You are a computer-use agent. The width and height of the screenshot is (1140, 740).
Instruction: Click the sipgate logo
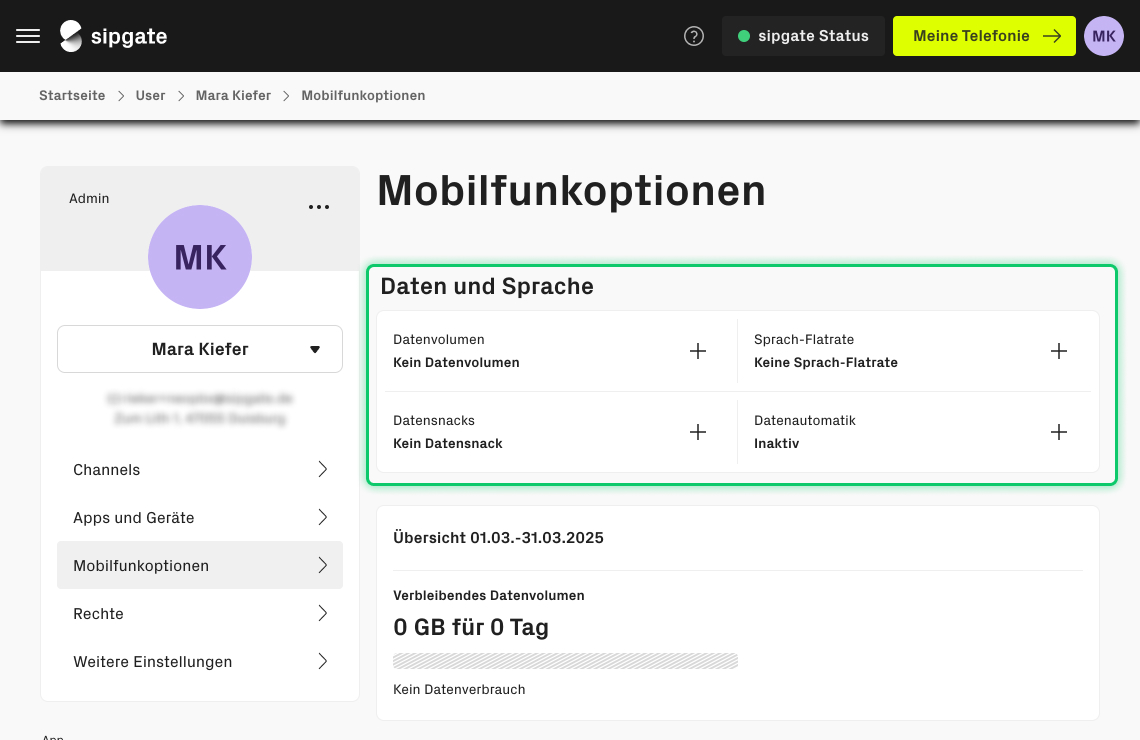pyautogui.click(x=113, y=36)
